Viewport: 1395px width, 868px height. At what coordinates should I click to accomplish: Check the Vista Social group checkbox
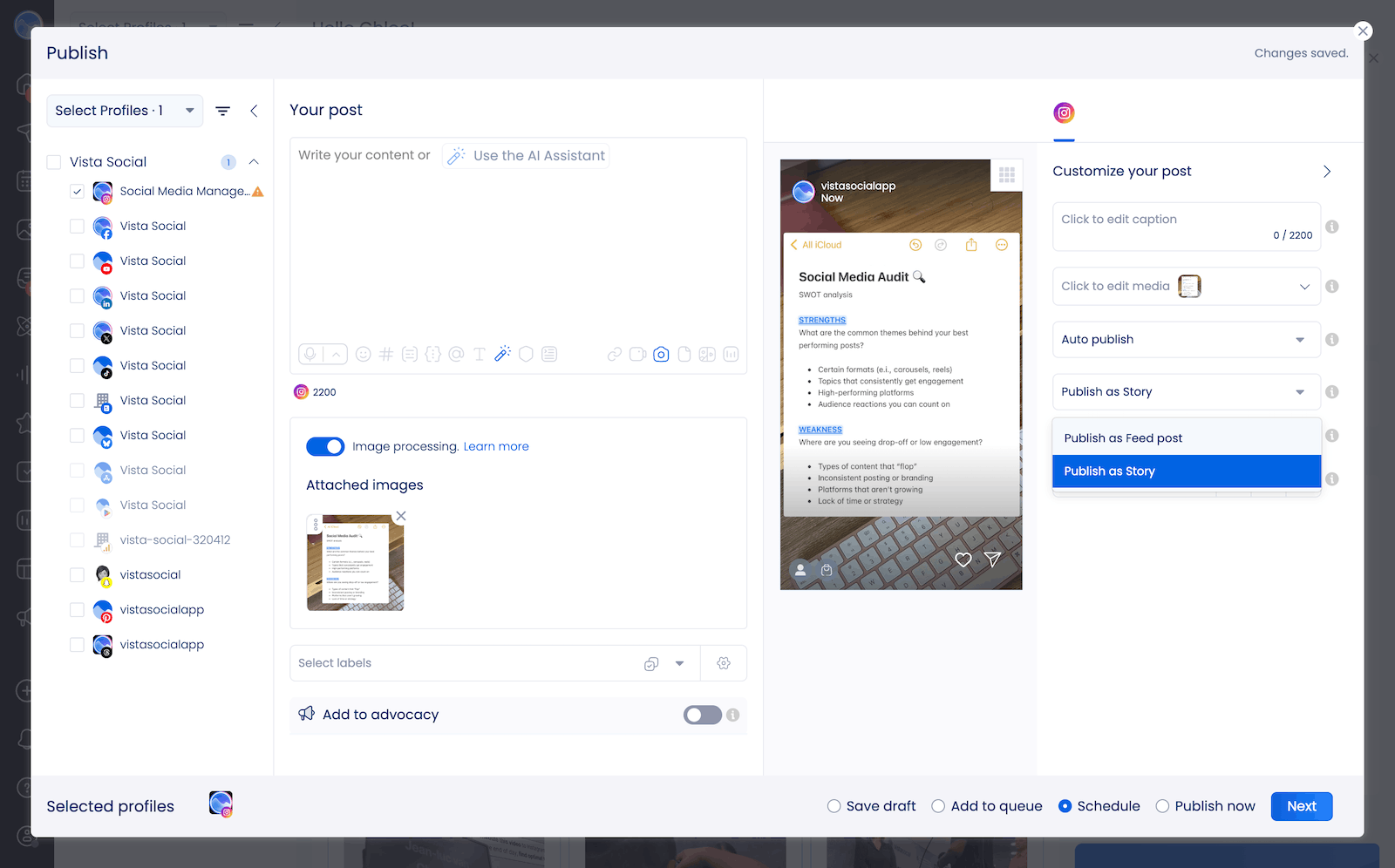pos(54,162)
